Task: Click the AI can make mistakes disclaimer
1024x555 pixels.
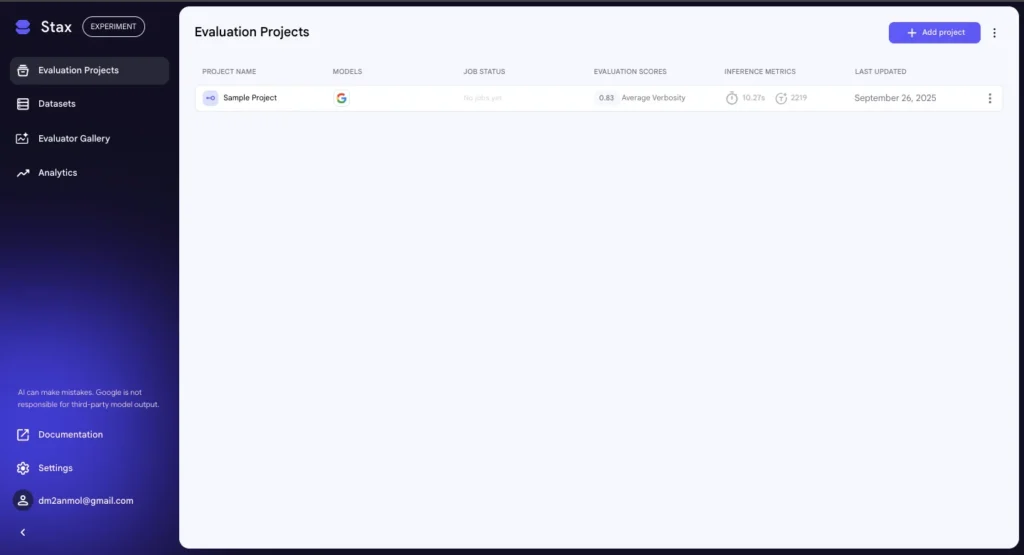Action: [x=88, y=398]
